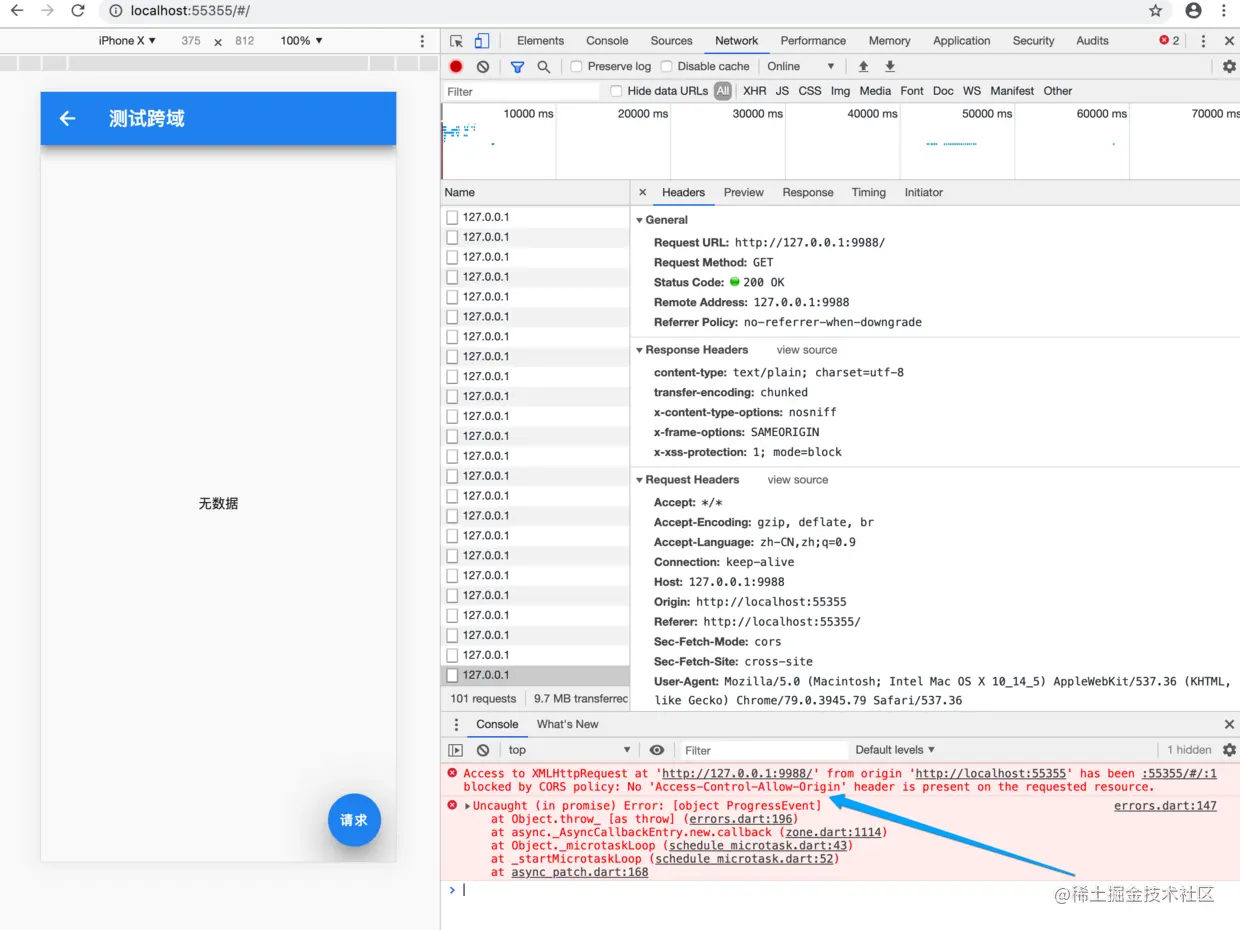The width and height of the screenshot is (1240, 930).
Task: Click the browser forward arrow
Action: [x=47, y=11]
